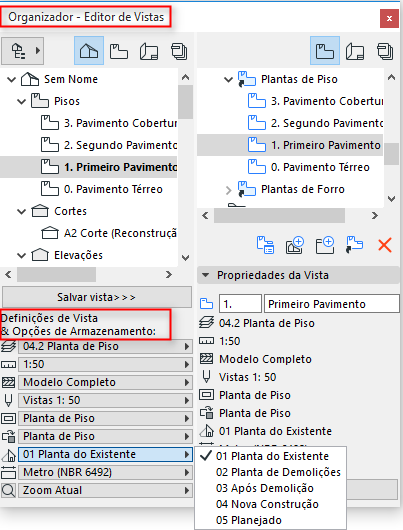Screen dimensions: 403x530
Task: Click the View Settings icon below view tree
Action: click(x=265, y=245)
